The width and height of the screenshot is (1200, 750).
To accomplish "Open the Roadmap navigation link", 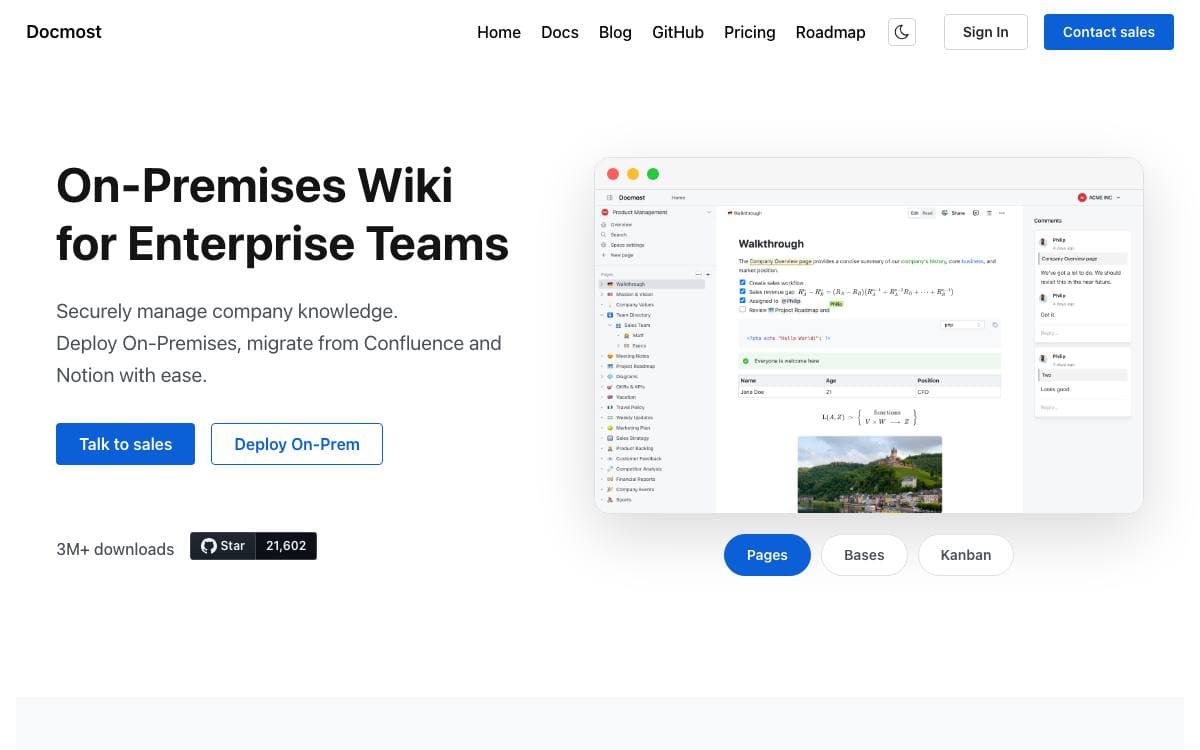I will [x=830, y=32].
